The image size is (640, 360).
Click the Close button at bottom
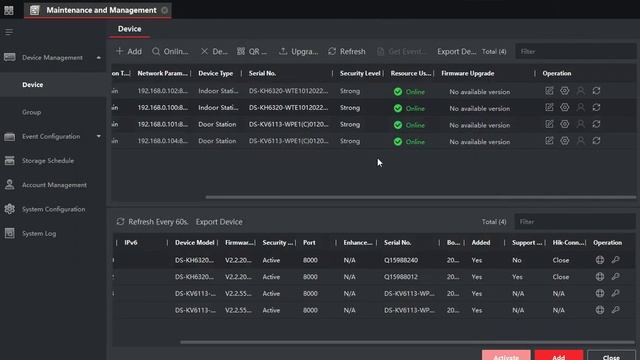click(x=611, y=356)
